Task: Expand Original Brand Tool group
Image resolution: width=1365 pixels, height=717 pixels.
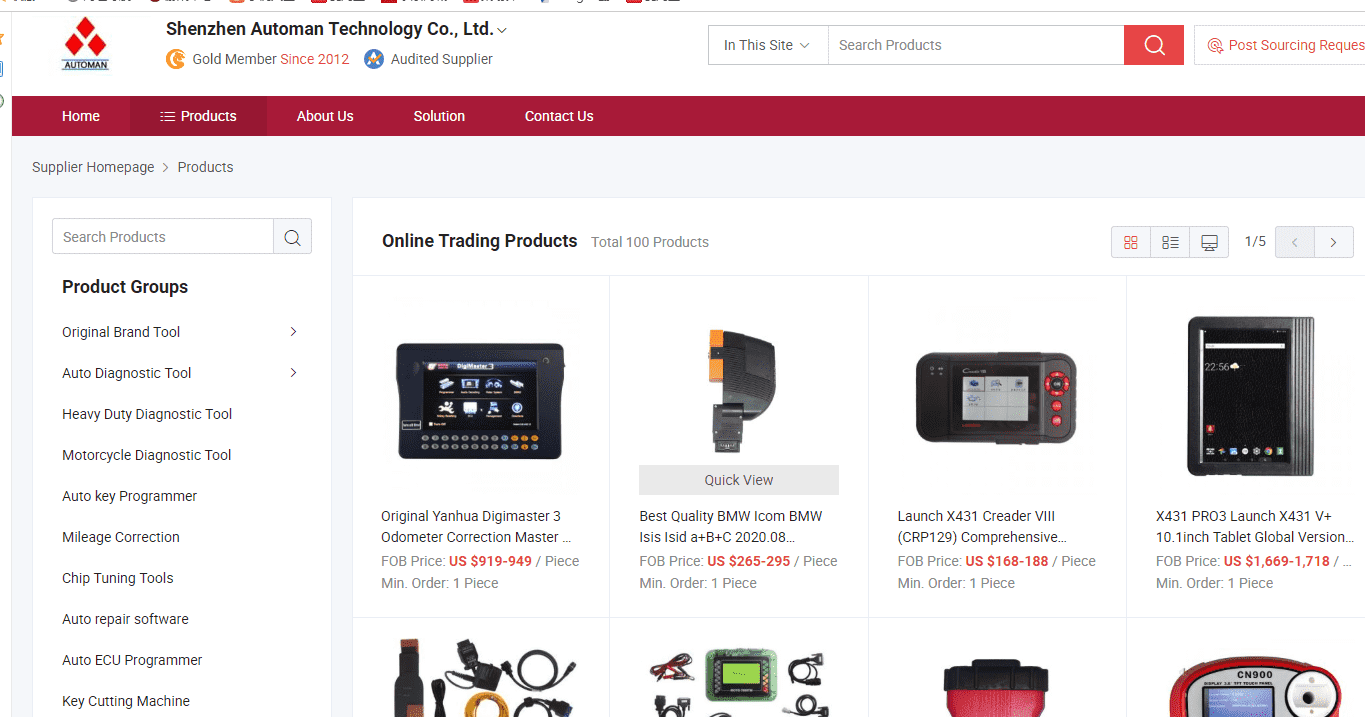Action: tap(293, 331)
